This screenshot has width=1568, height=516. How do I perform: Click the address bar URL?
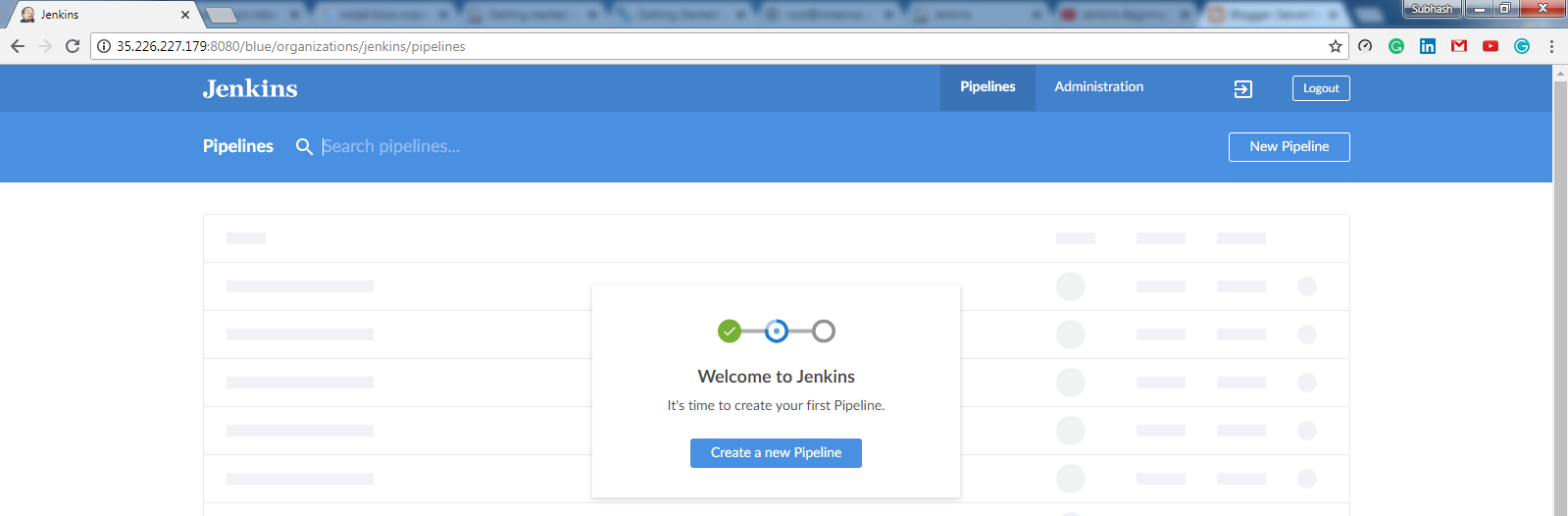pyautogui.click(x=291, y=46)
